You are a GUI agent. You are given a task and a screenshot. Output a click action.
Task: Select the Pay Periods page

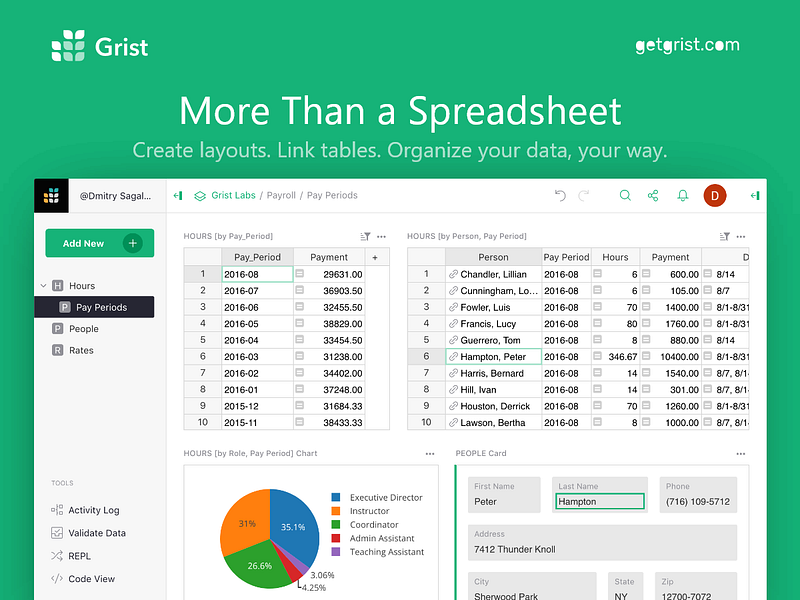click(x=94, y=307)
